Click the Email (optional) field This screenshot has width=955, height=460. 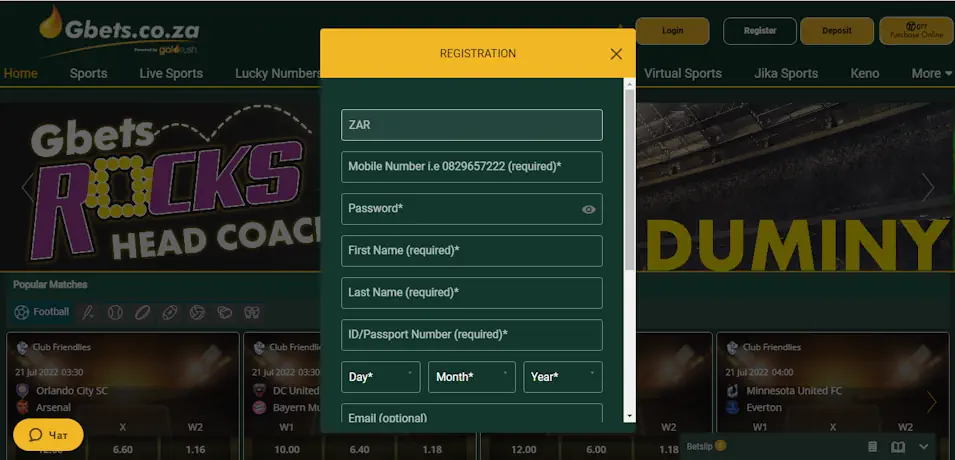[x=471, y=413]
